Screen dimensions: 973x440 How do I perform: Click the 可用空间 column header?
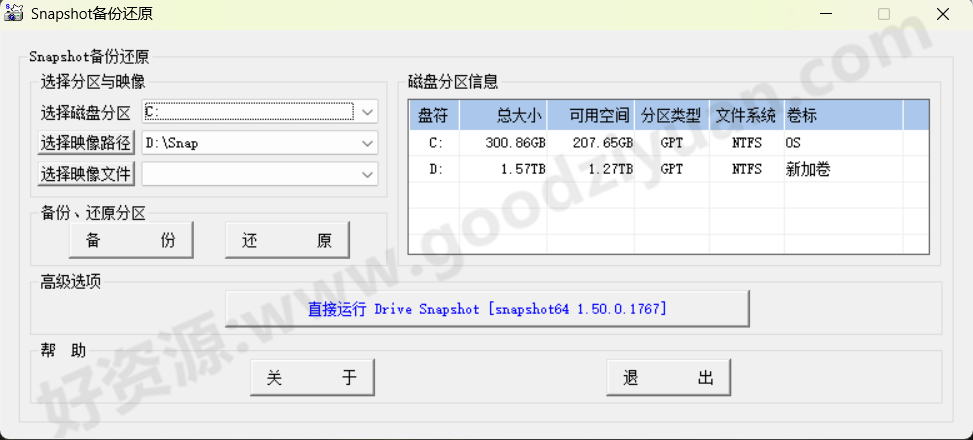coord(591,115)
